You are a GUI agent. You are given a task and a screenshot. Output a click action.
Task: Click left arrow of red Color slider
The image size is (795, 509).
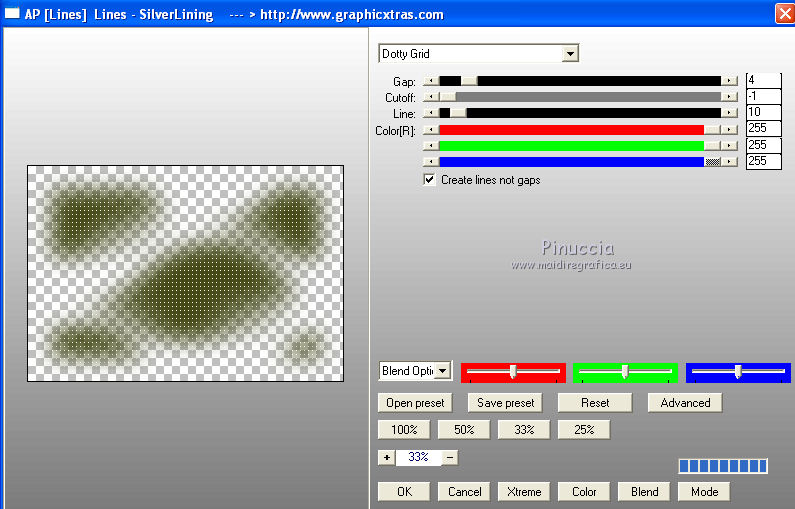pyautogui.click(x=431, y=130)
